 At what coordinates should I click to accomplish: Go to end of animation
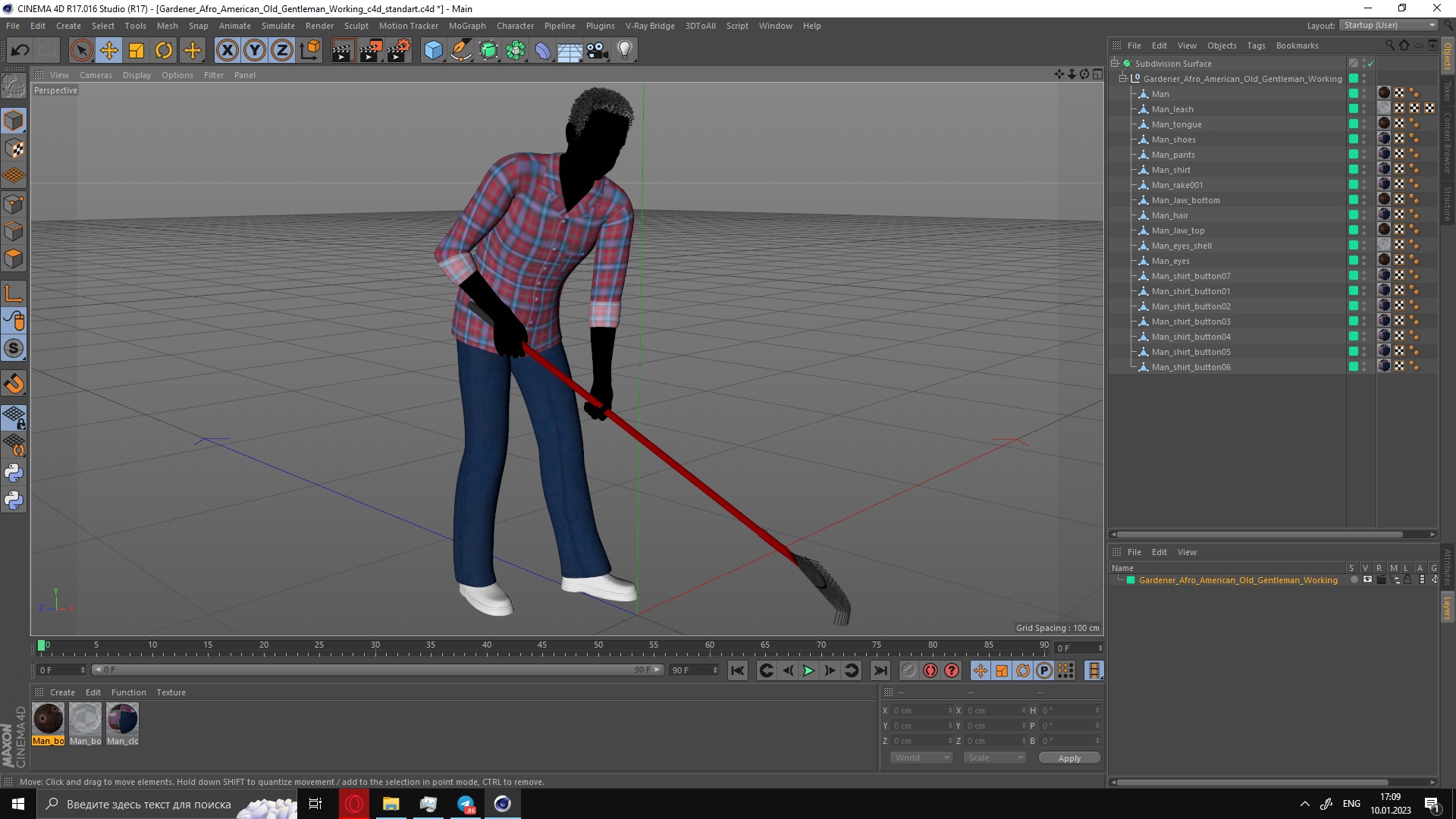tap(880, 670)
